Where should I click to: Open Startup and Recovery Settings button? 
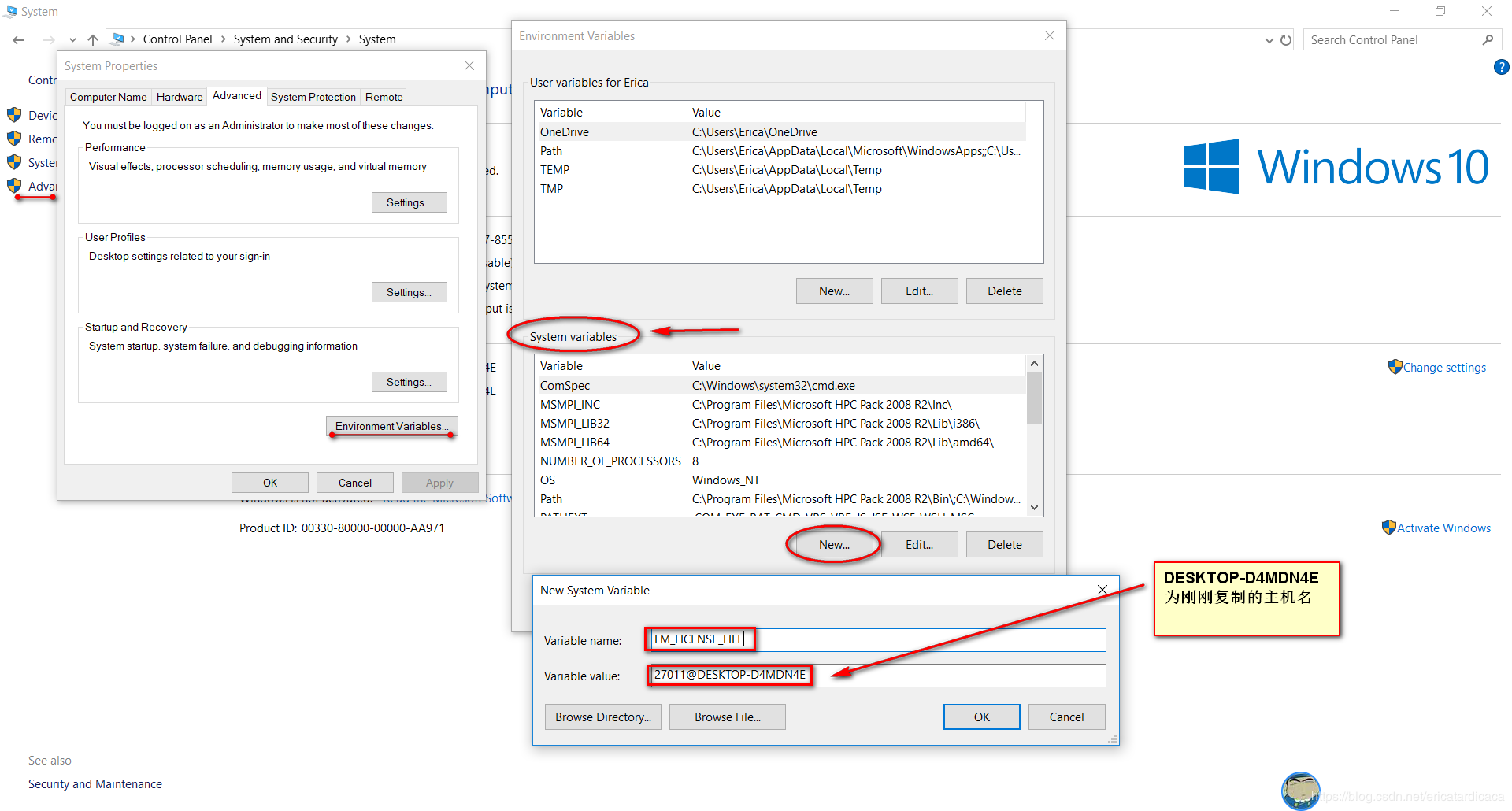pos(409,382)
